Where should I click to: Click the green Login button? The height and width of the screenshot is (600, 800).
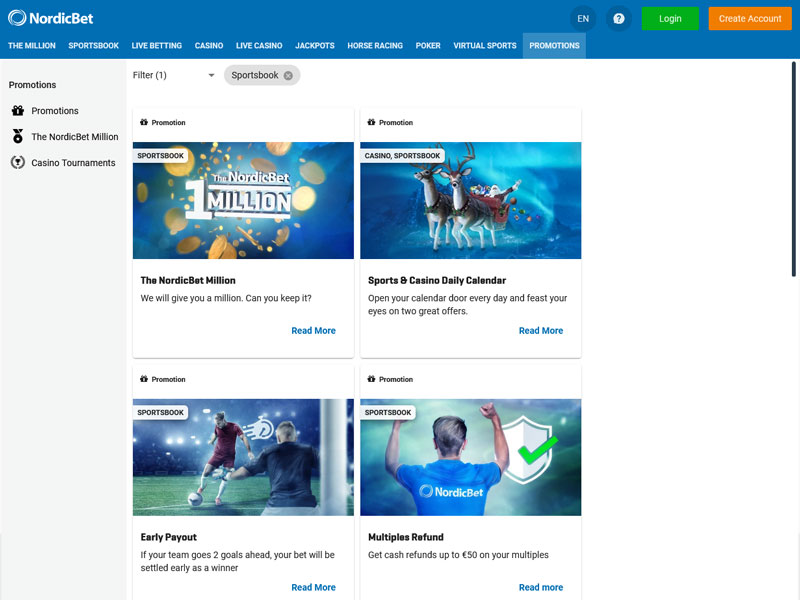pos(670,19)
